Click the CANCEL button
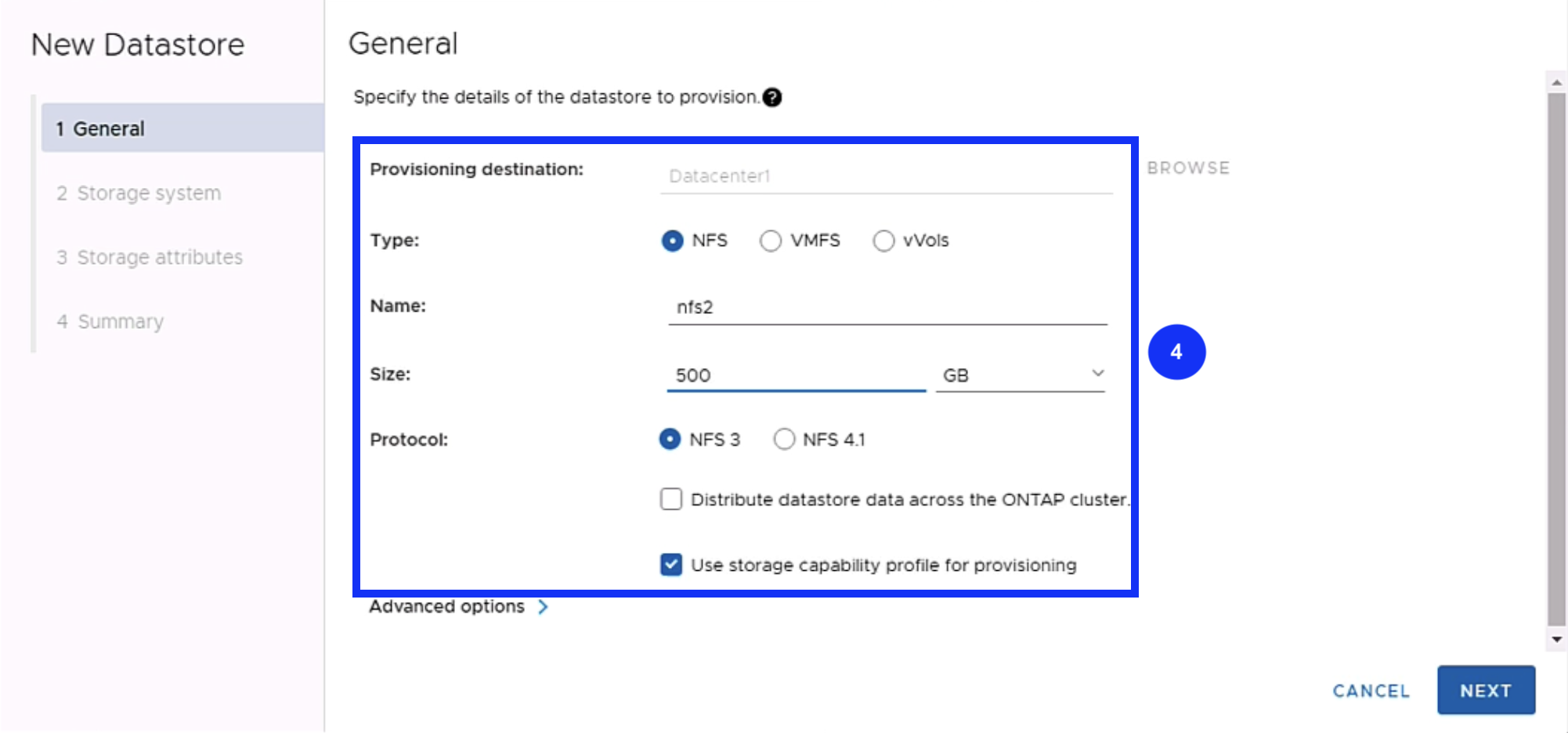 [x=1371, y=691]
